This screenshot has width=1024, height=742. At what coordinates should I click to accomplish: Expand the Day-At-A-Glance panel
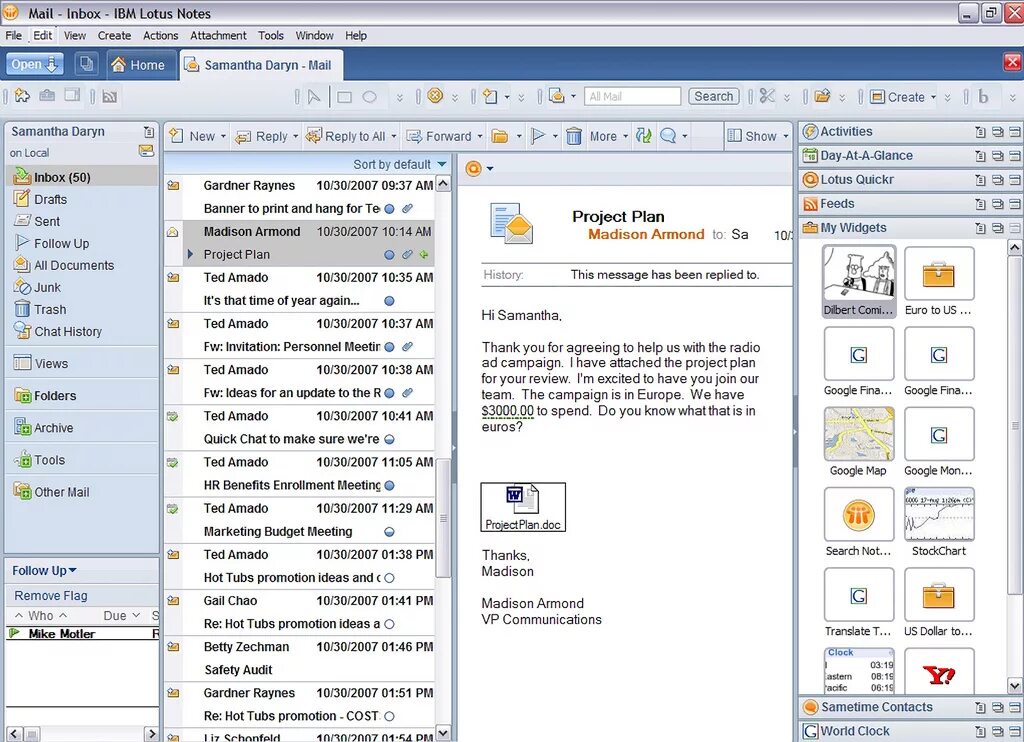coord(867,155)
